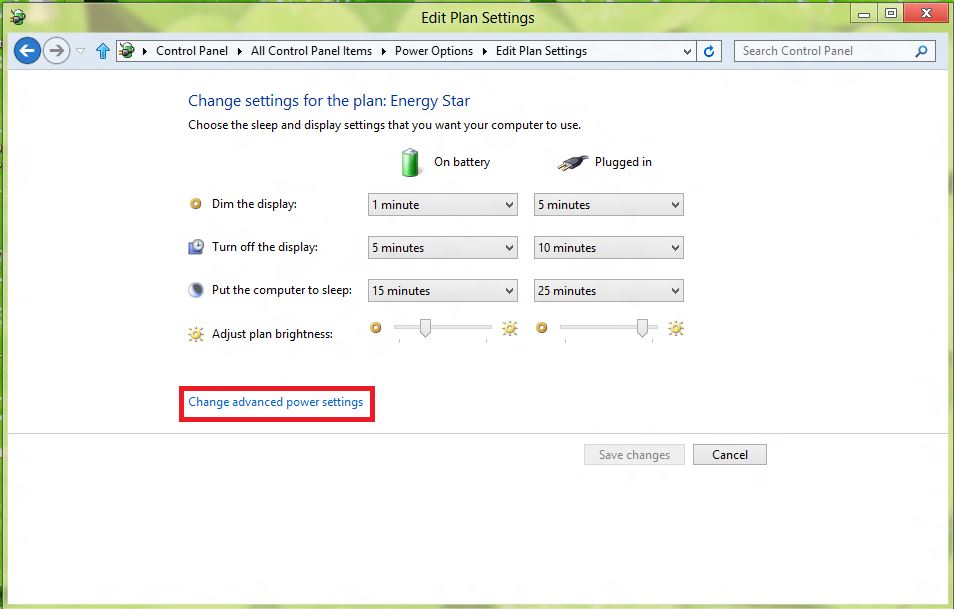This screenshot has height=609, width=954.
Task: Click the plugged in brightness slider thumb
Action: click(x=642, y=327)
